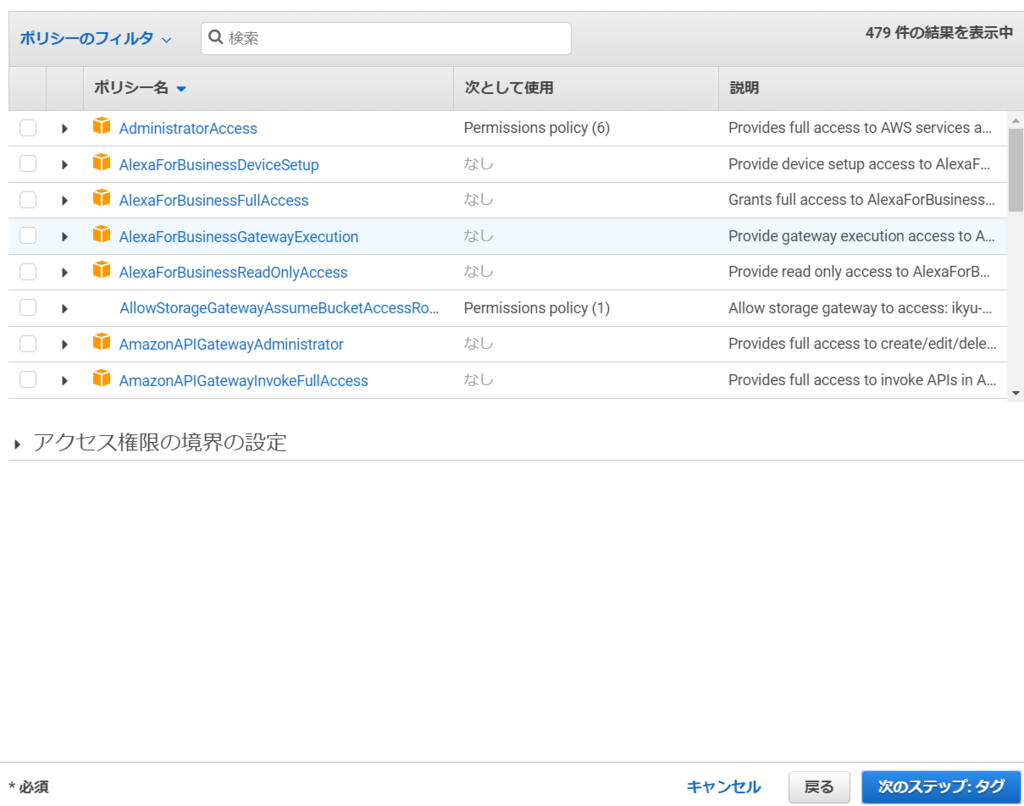Expand the AllowStorageGatewayAssumeBucketAccessRo... row
The height and width of the screenshot is (806, 1024).
[x=65, y=308]
